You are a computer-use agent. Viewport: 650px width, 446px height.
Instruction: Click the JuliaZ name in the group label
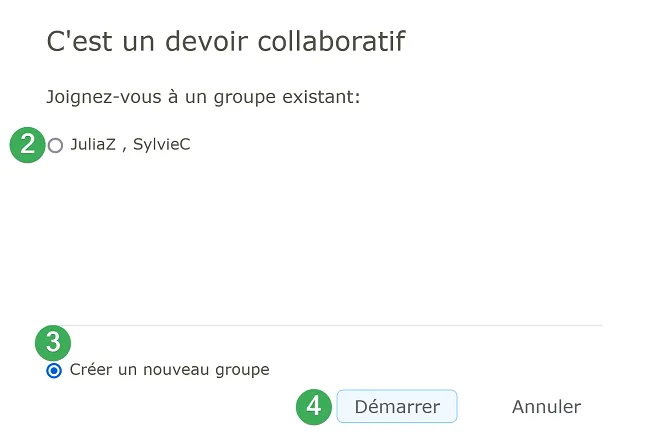point(93,144)
